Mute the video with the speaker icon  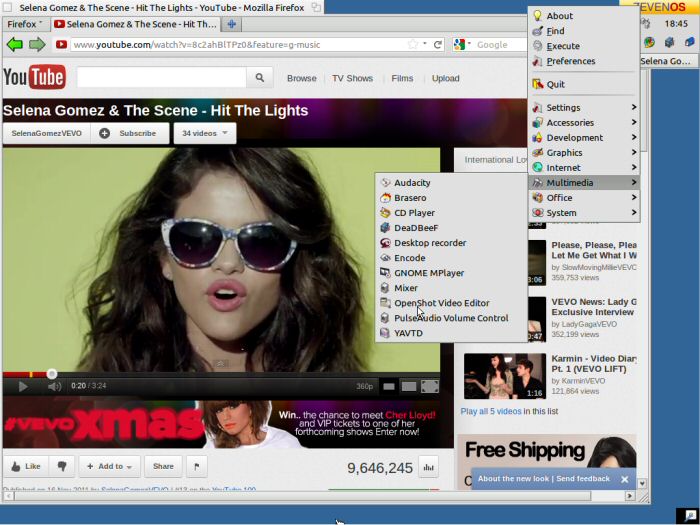tap(54, 386)
